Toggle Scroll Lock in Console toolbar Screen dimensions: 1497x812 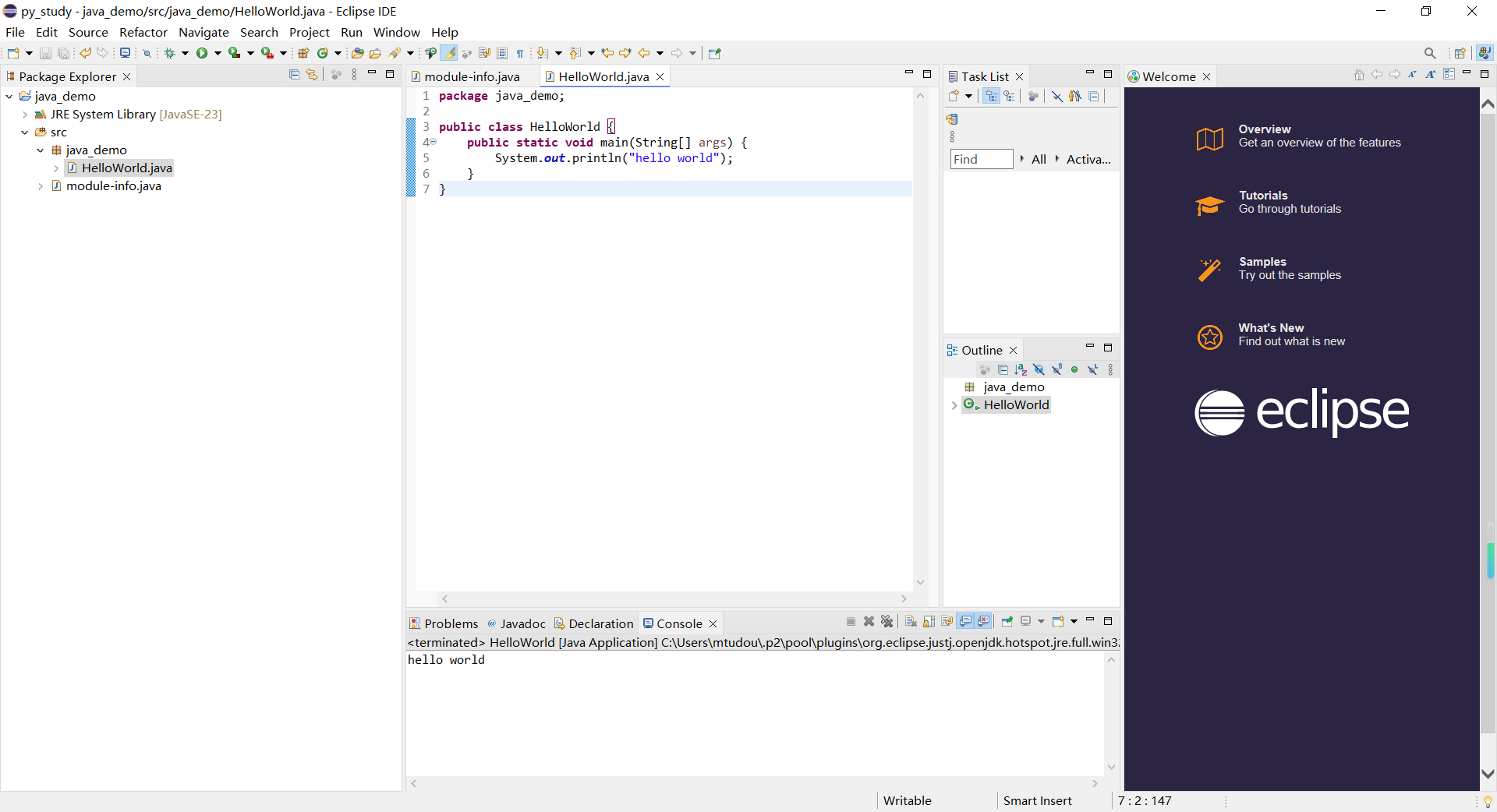click(929, 621)
